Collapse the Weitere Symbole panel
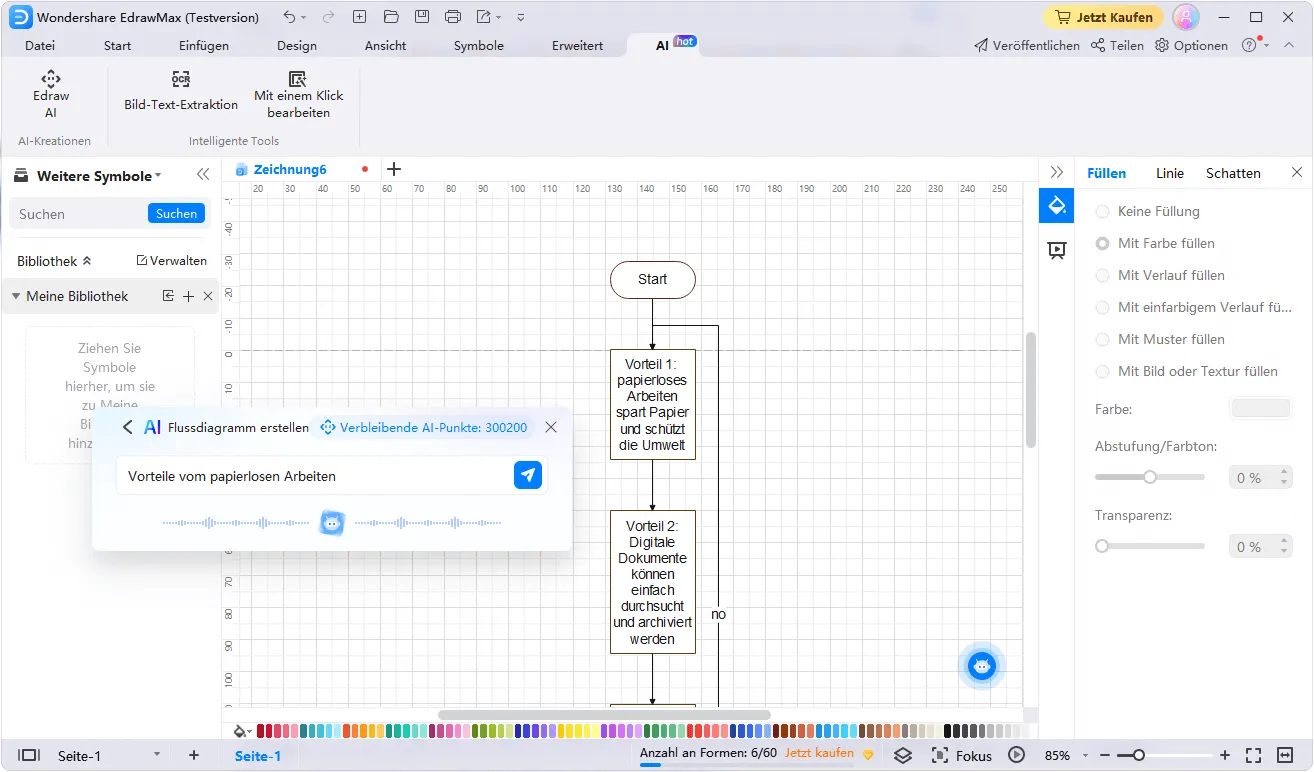This screenshot has width=1314, height=772. point(203,174)
